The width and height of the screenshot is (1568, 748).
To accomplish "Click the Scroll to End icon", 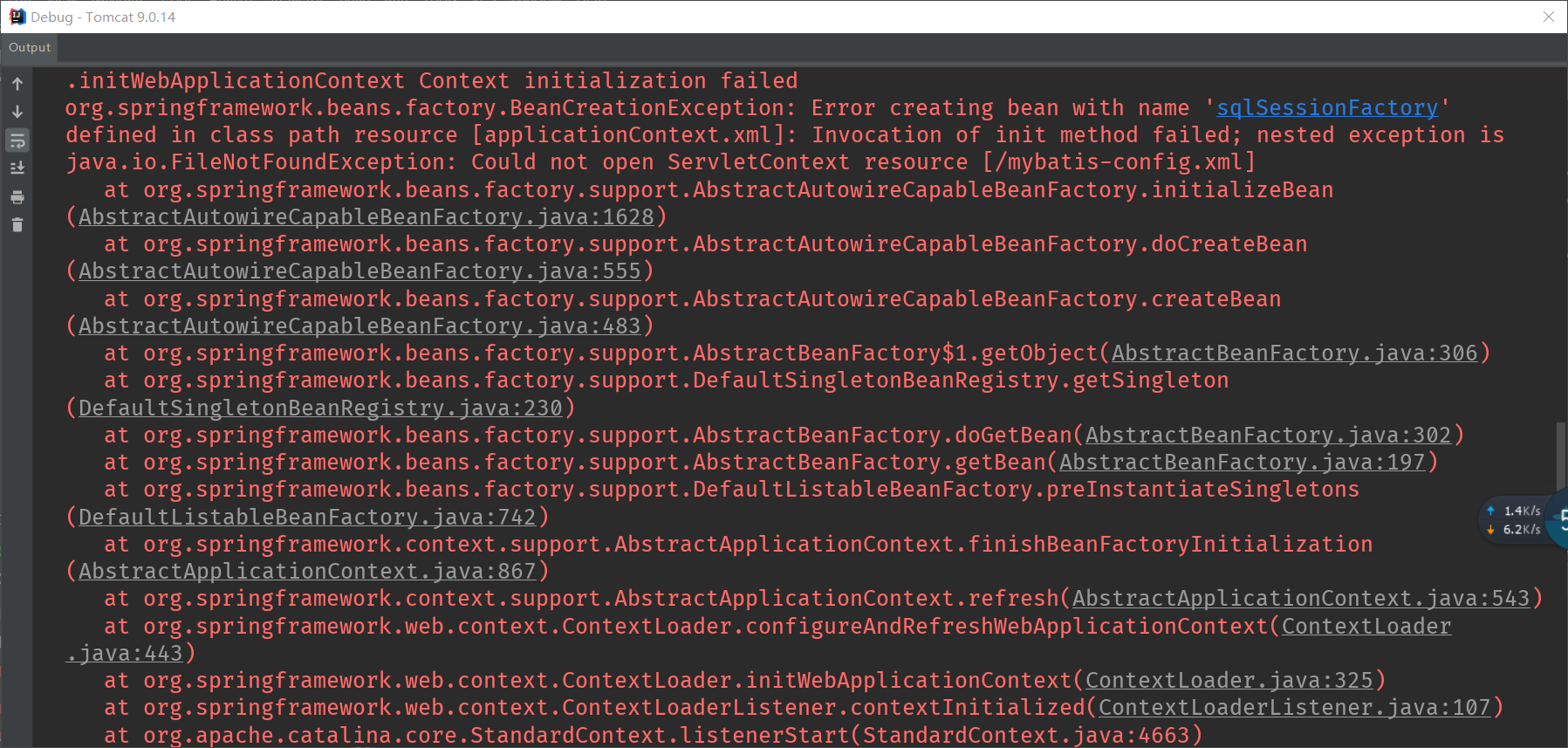I will [17, 168].
